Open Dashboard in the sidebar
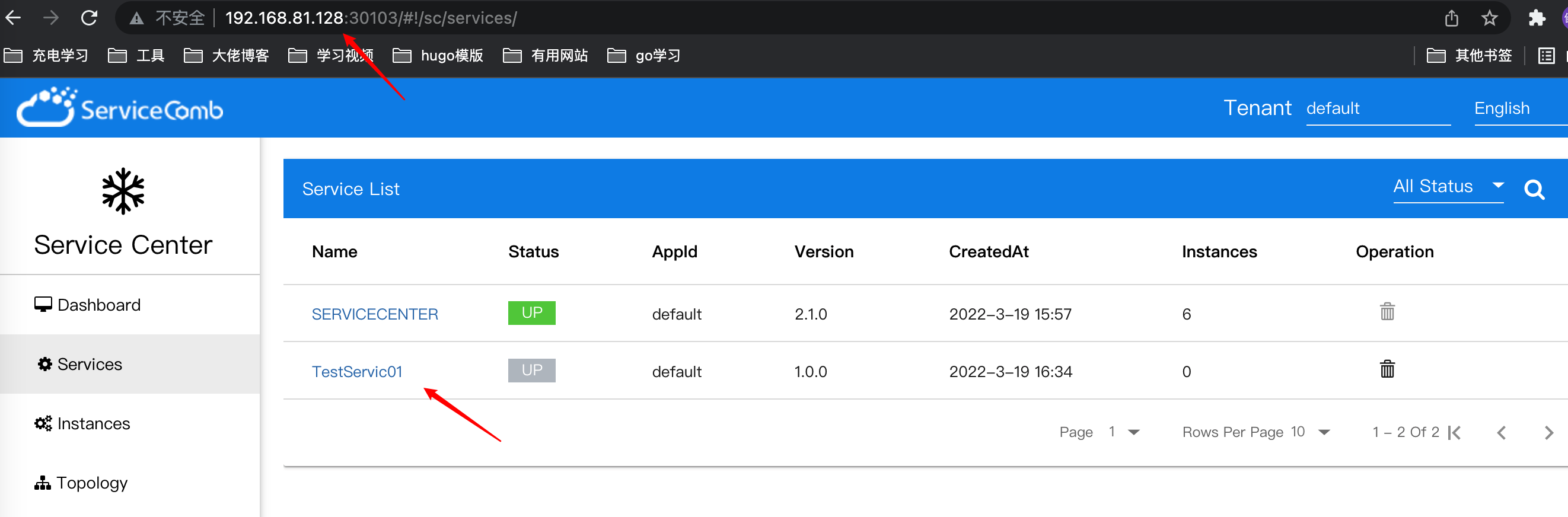The image size is (1568, 517). click(x=130, y=305)
